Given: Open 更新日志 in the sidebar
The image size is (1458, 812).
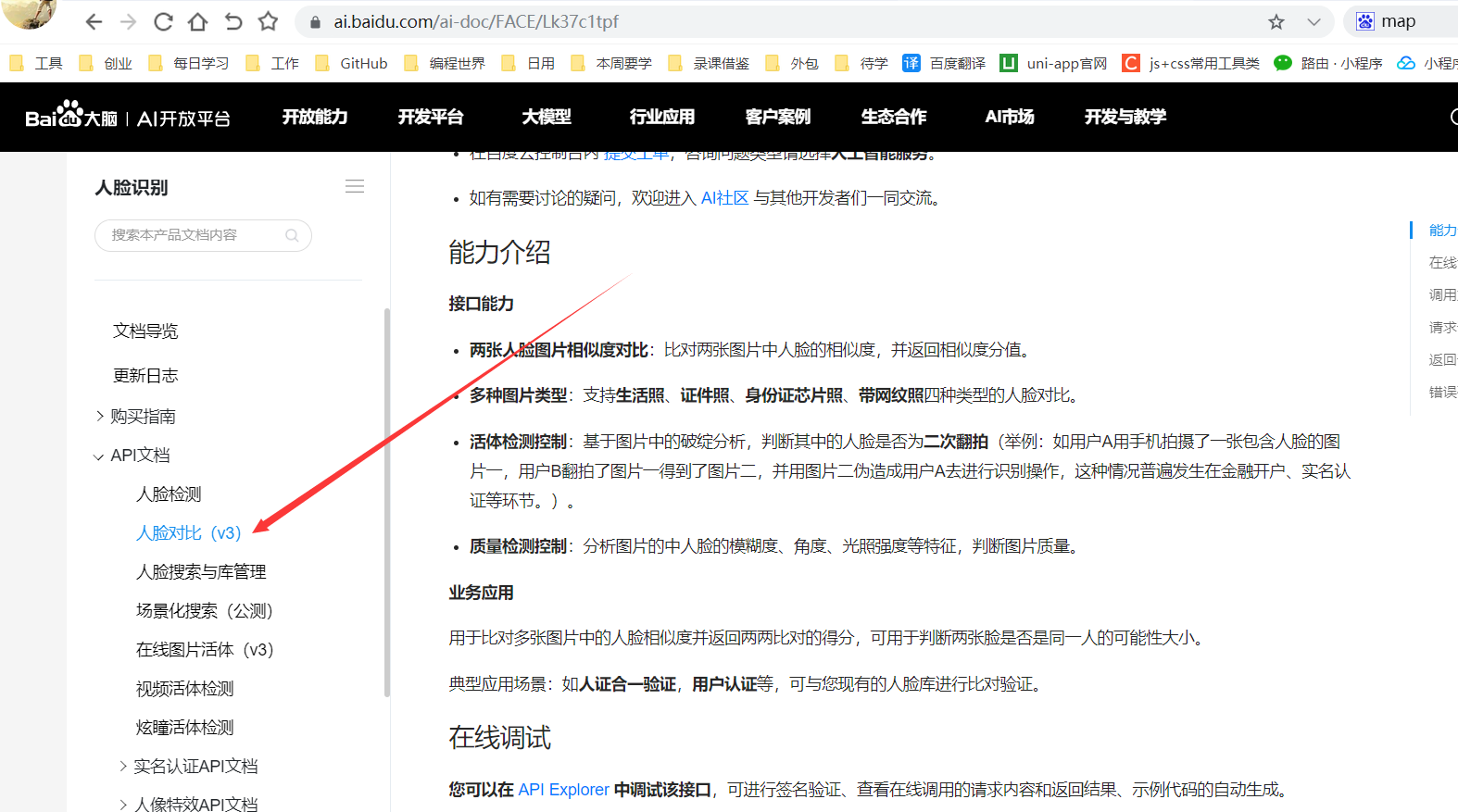Looking at the screenshot, I should pos(145,376).
